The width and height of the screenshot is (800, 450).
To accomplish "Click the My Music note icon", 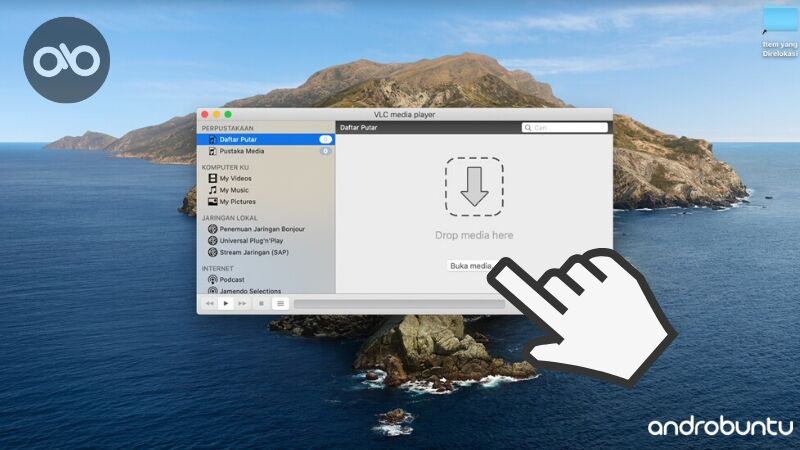I will click(x=213, y=190).
